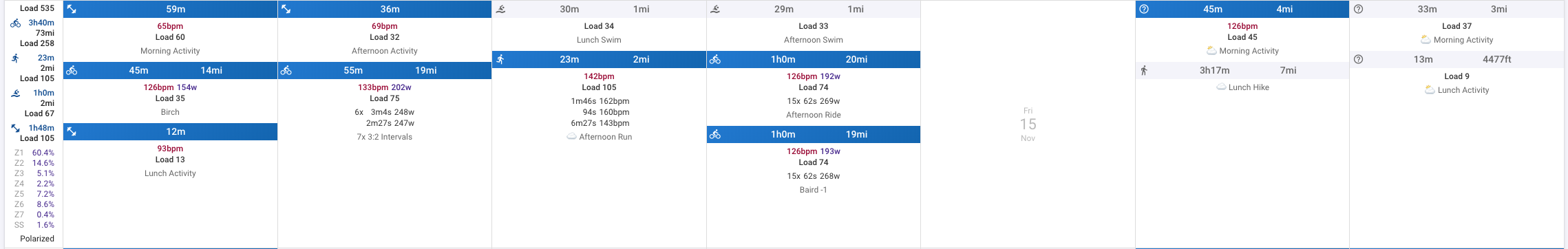Click the arrows icon on the 12m Lunch Activity header

click(72, 131)
